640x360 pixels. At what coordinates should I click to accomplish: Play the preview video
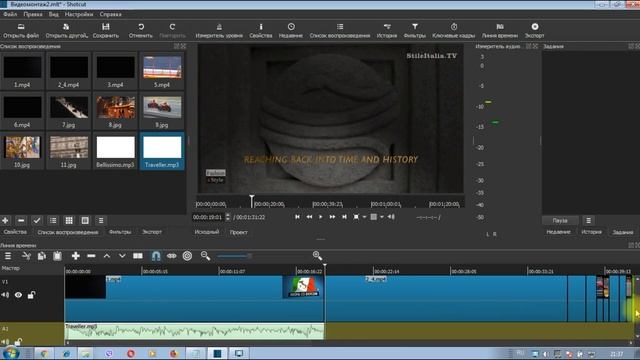tap(320, 217)
